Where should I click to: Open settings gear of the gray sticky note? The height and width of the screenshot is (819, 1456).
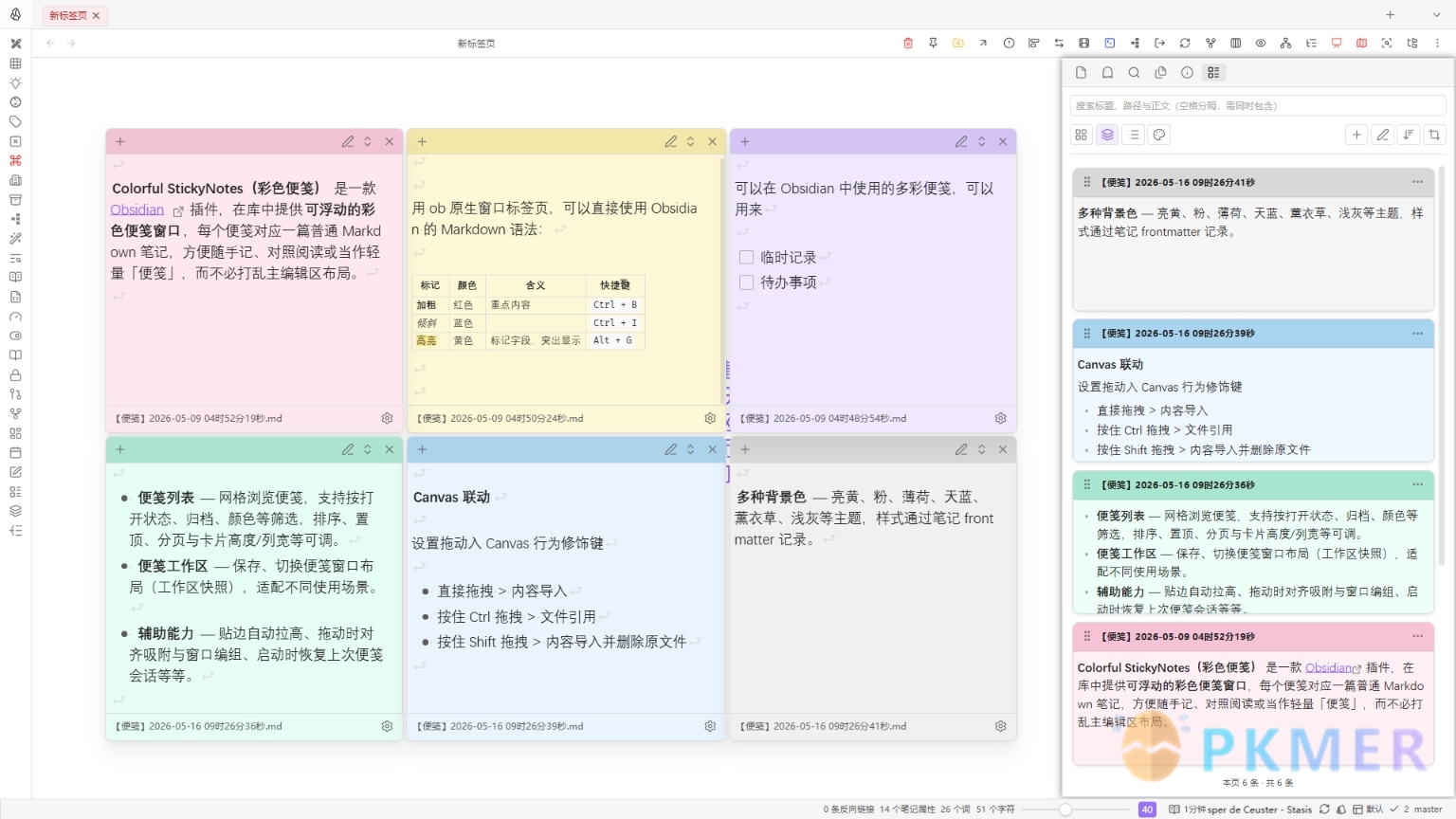tap(1000, 726)
